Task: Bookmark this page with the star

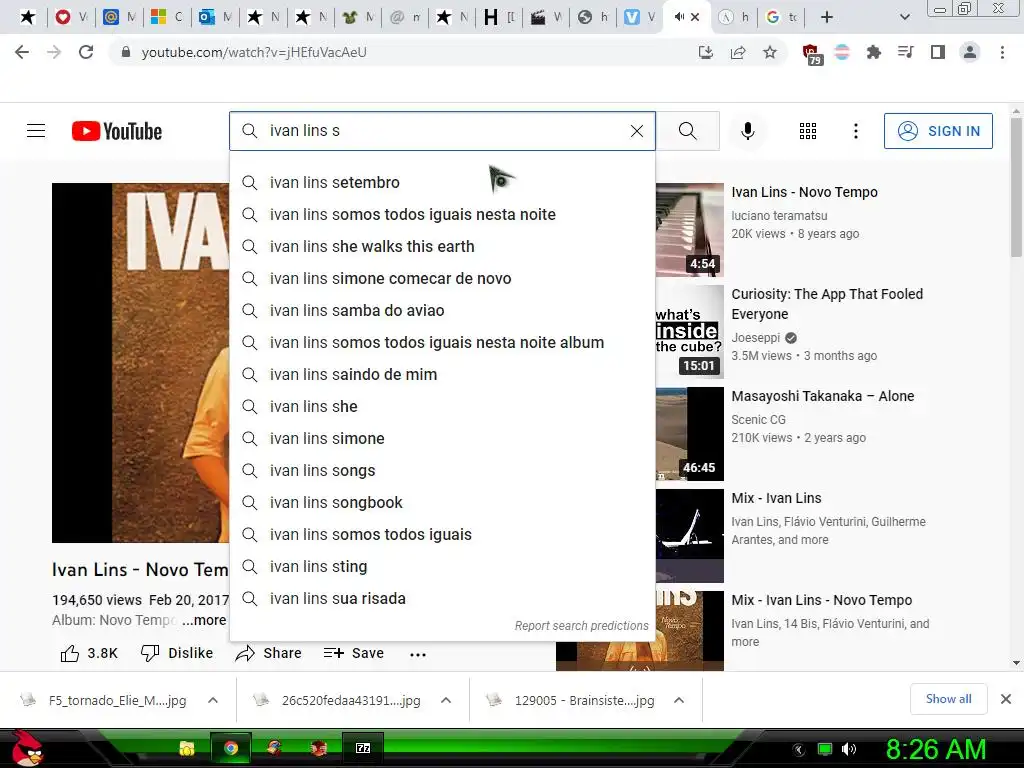Action: click(770, 52)
